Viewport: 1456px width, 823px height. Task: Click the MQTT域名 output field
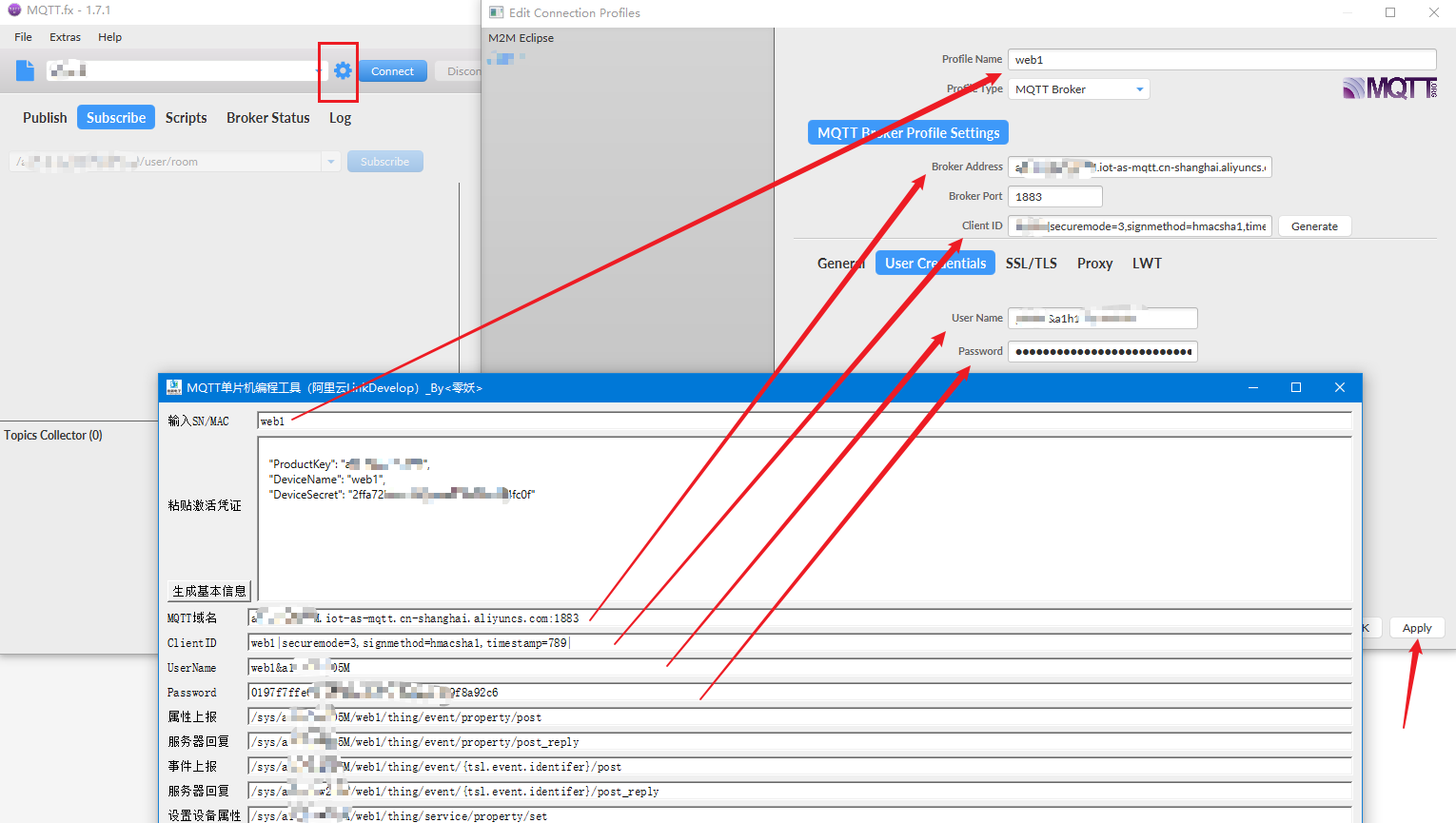coord(799,618)
